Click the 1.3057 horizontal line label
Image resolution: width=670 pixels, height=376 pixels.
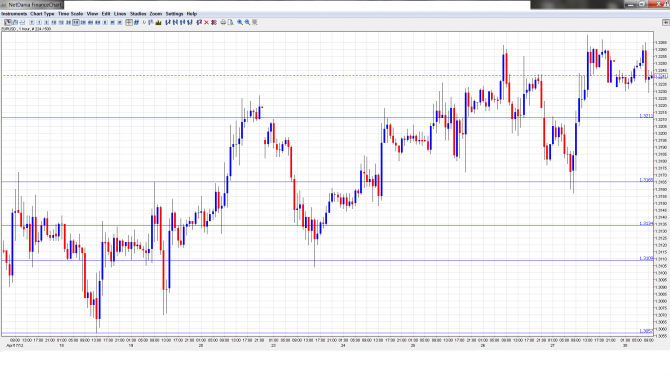646,331
